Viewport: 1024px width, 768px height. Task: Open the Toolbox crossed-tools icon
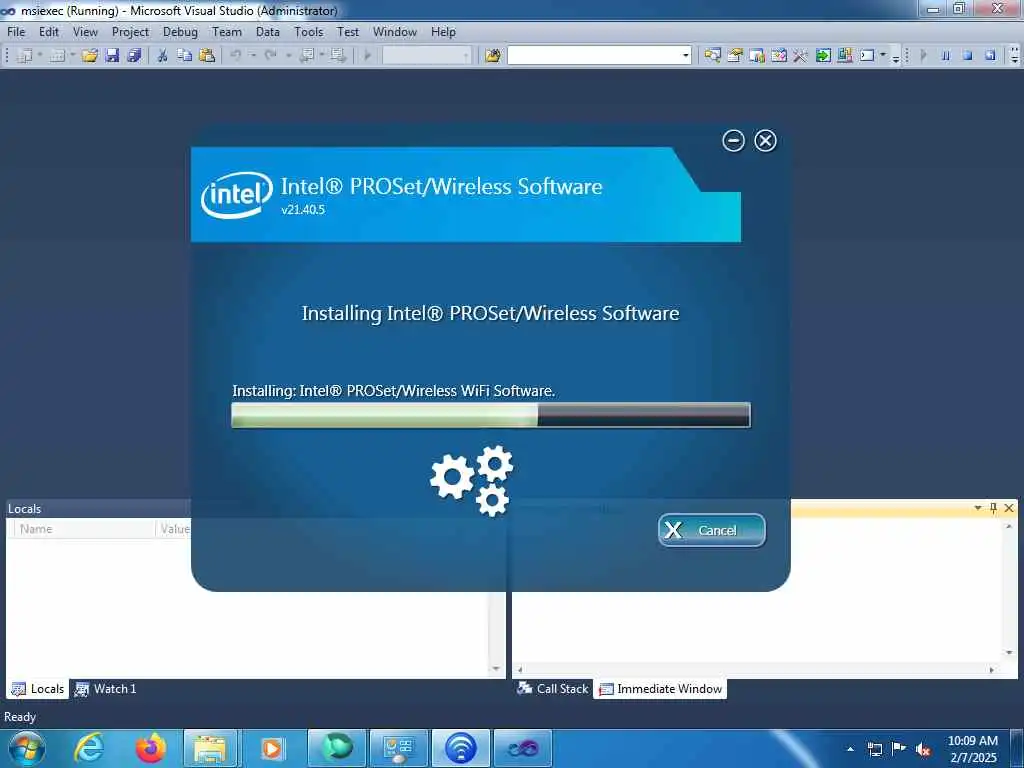pos(801,56)
